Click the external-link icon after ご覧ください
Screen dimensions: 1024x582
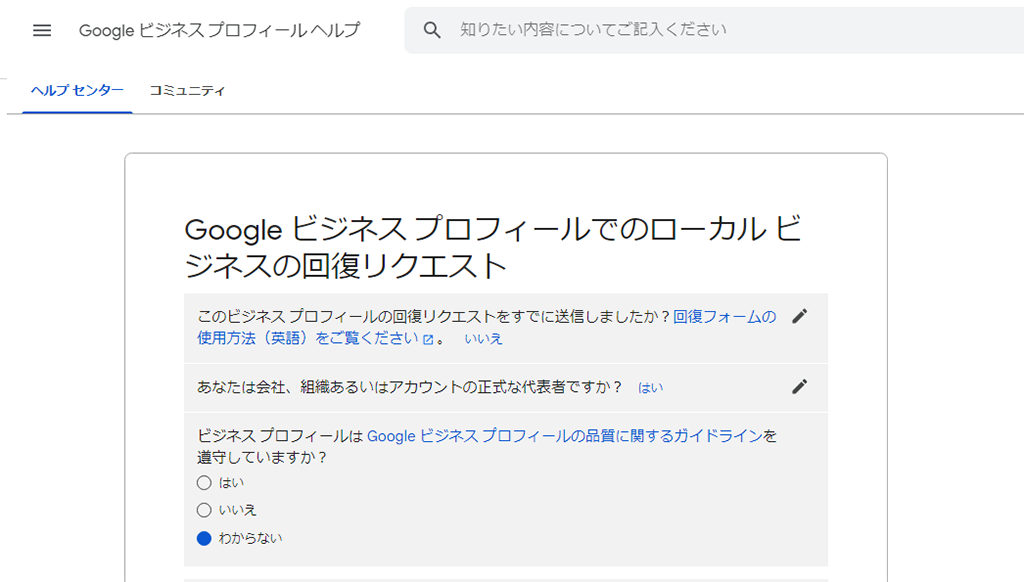pyautogui.click(x=428, y=340)
